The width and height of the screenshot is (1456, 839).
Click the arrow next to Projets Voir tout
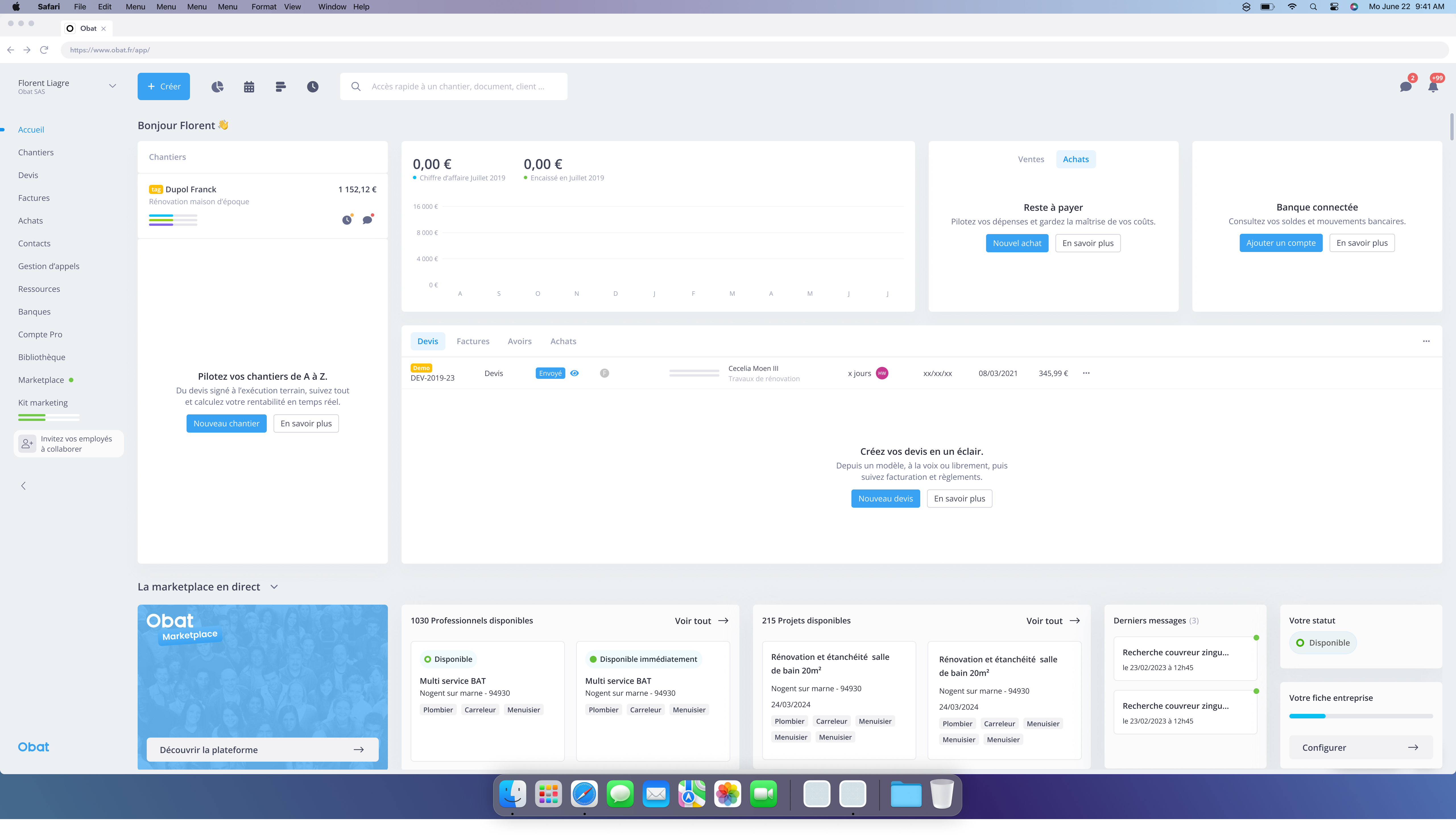(1075, 621)
